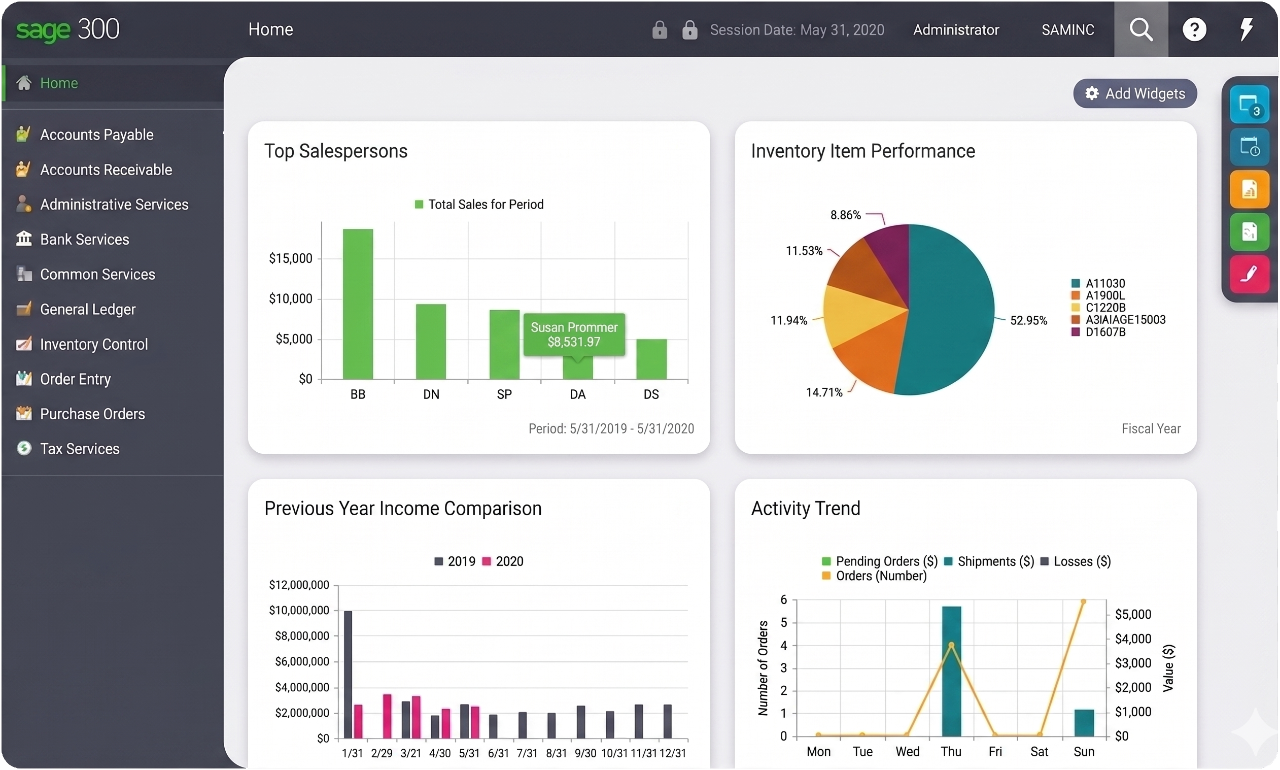This screenshot has height=770, width=1280.
Task: Toggle Orders (Number) legend entry
Action: tap(873, 575)
